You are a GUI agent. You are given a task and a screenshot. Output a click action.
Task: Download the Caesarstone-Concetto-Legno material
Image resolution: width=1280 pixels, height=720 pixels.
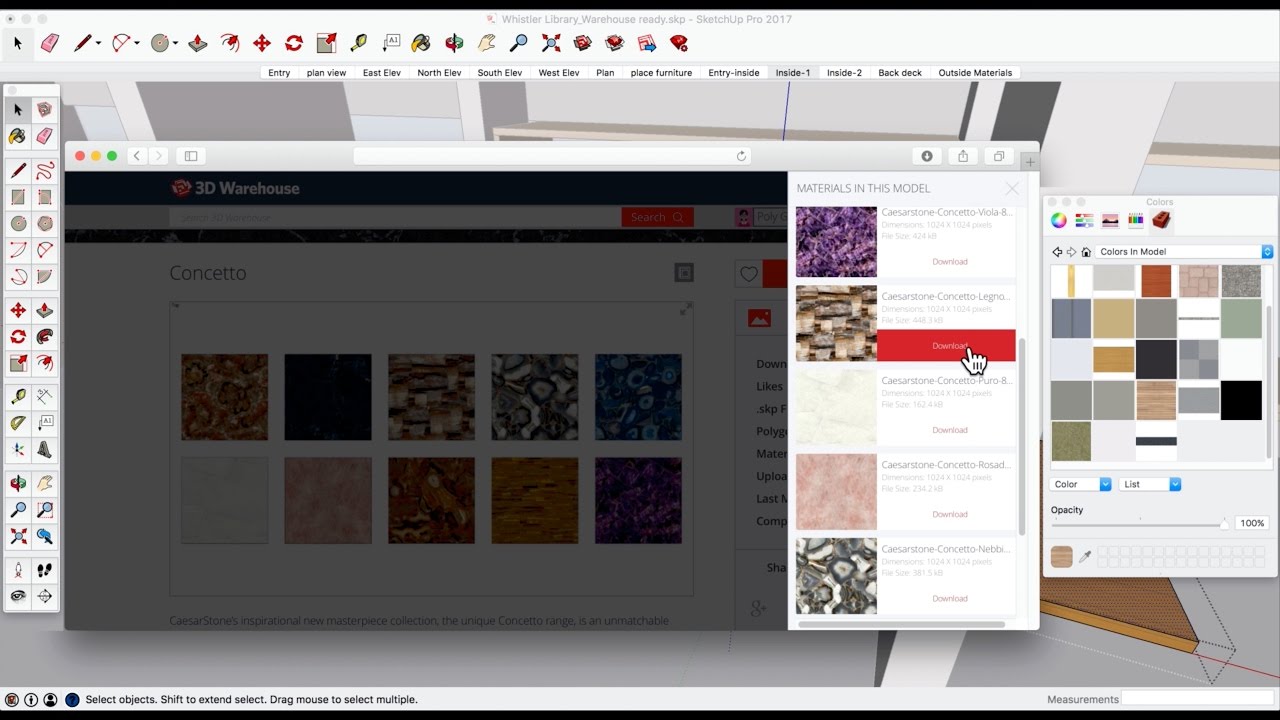pyautogui.click(x=947, y=346)
